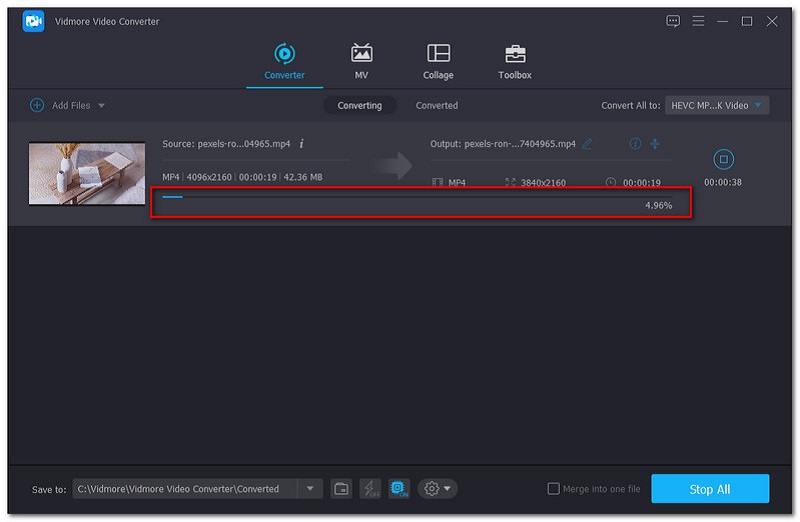The image size is (800, 522).
Task: Click the source file info icon
Action: 302,144
